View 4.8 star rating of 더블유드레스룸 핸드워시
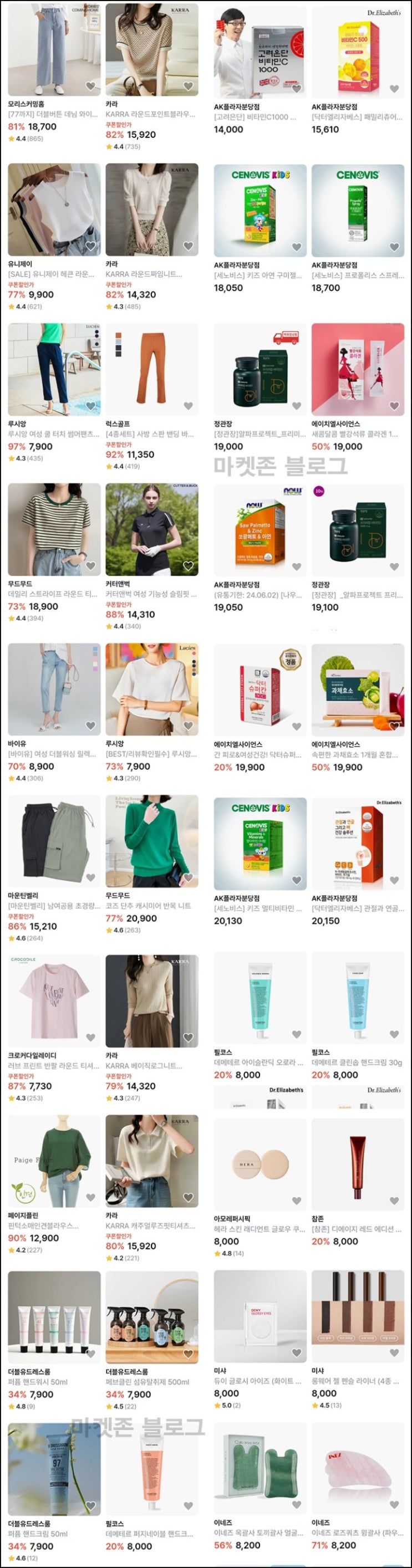Screen dimensions: 412x1568 pos(21,1406)
